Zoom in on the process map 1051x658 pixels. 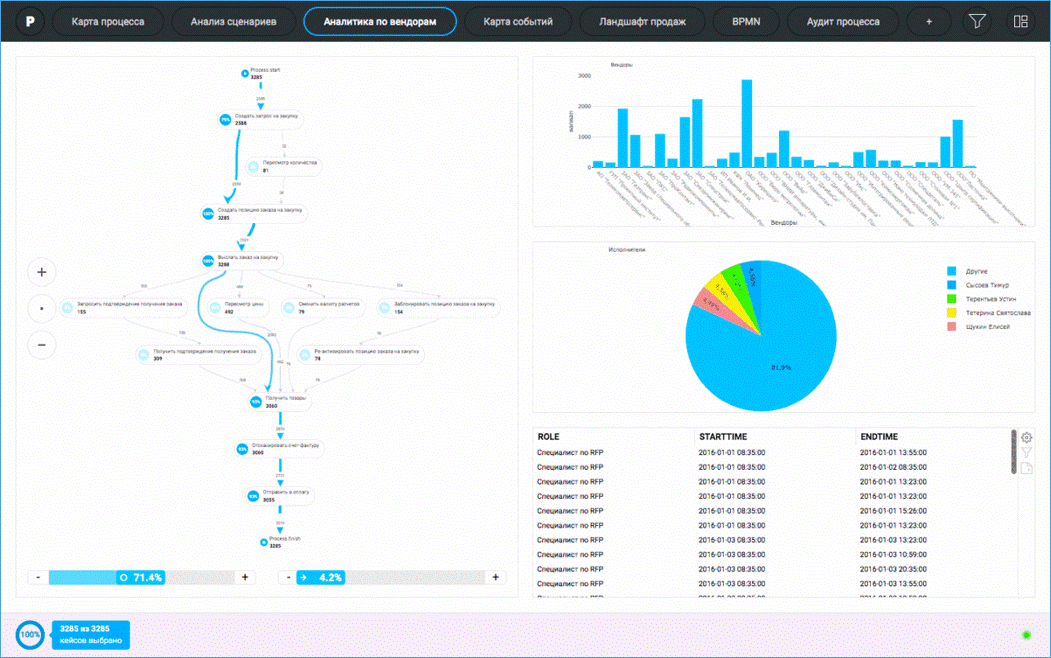42,272
